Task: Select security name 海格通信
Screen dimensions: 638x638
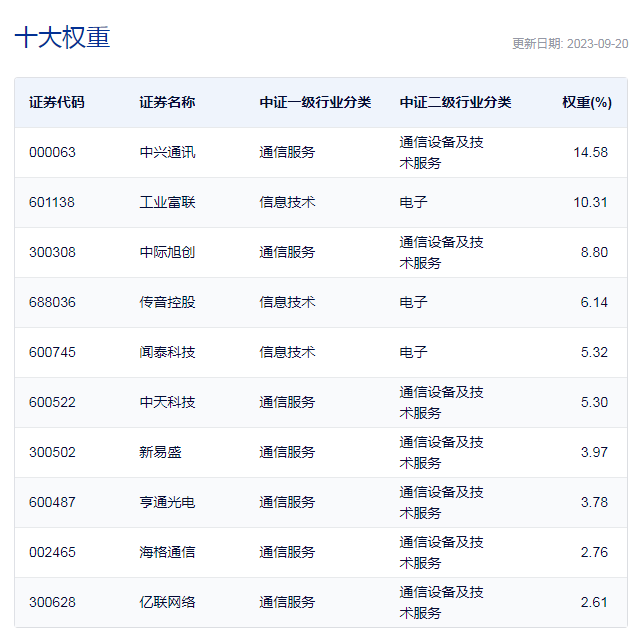Action: [167, 553]
